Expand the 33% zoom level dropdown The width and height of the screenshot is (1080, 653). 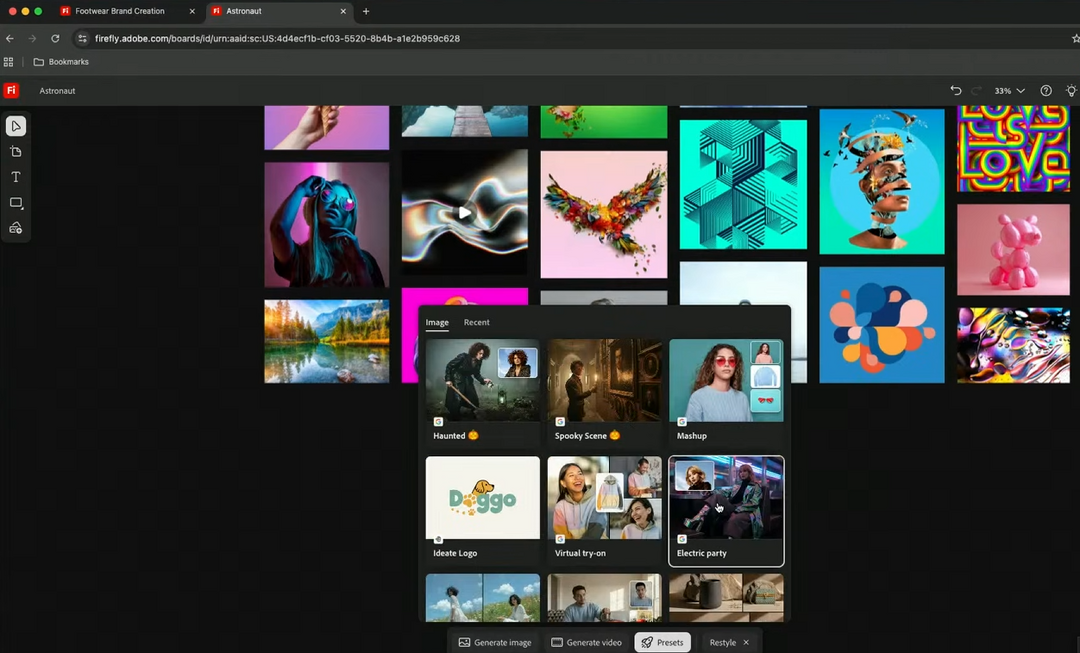point(1009,91)
